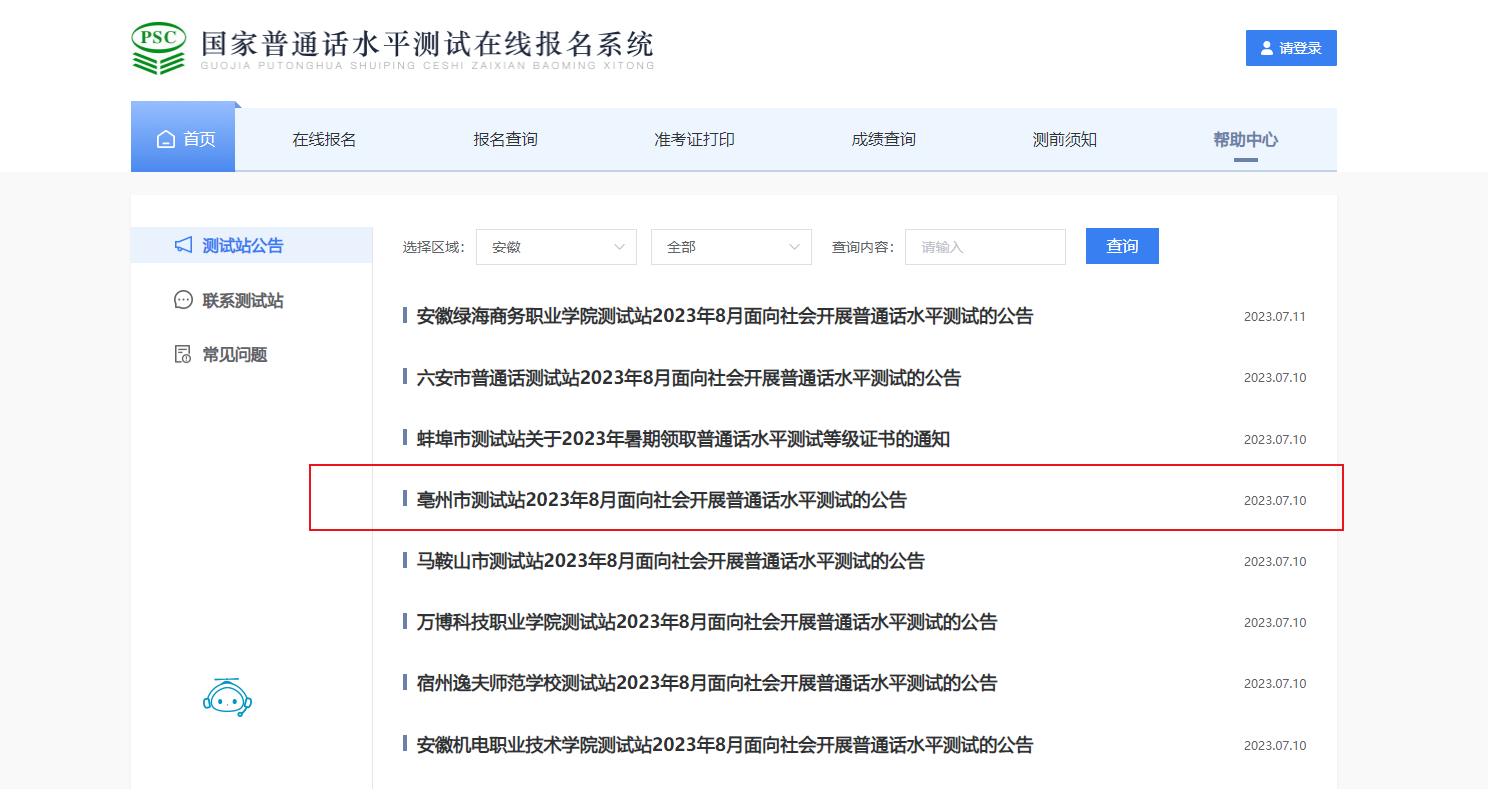Screen dimensions: 1488x789
Task: View 测前须知 in navigation bar
Action: click(x=1064, y=140)
